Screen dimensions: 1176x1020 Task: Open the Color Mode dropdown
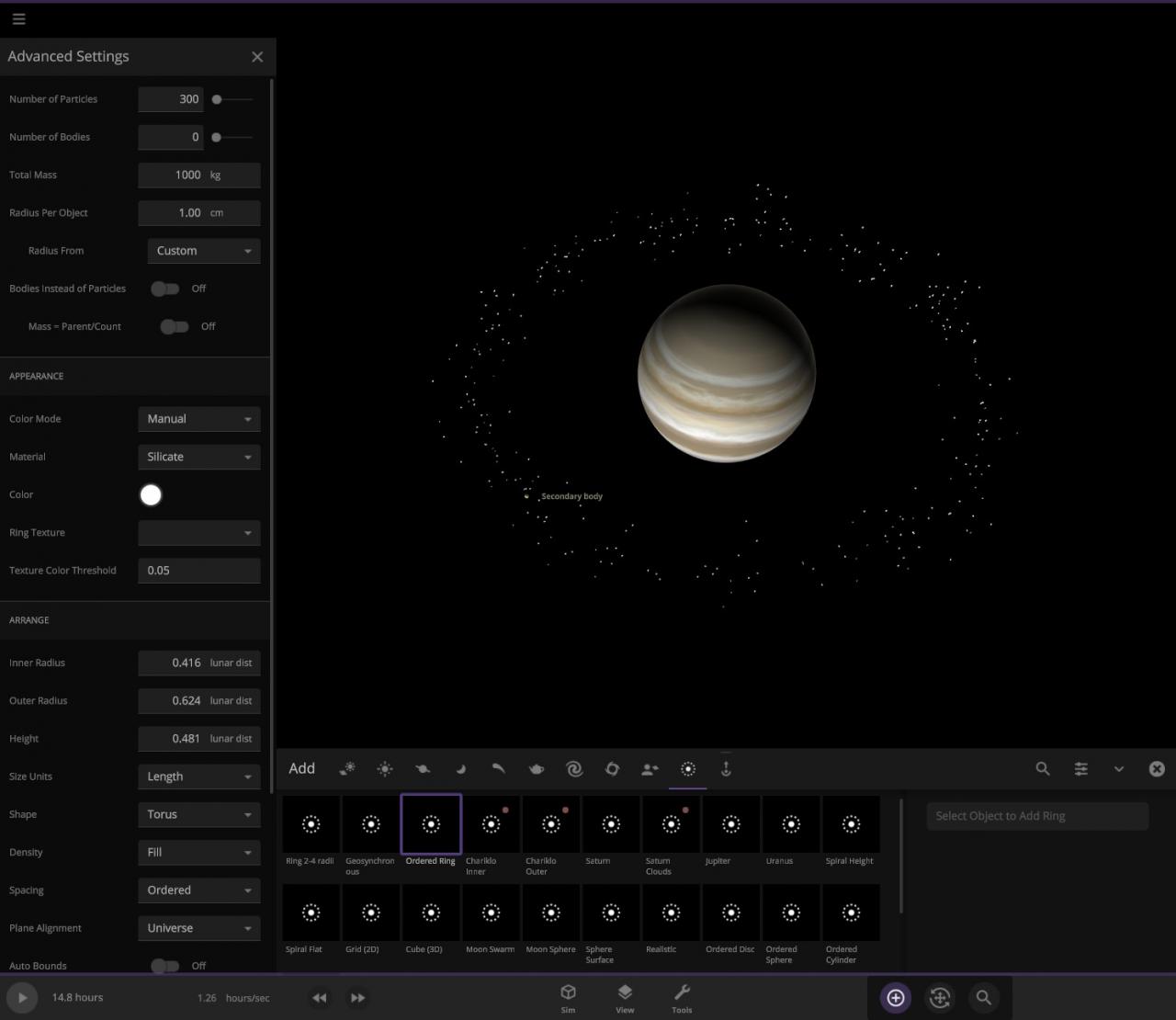(199, 419)
